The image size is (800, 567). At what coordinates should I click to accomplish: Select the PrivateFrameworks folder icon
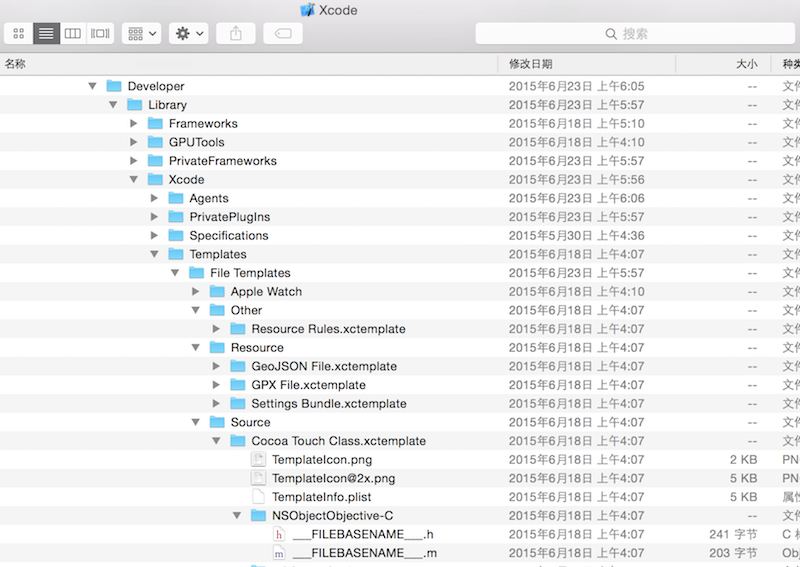point(155,161)
